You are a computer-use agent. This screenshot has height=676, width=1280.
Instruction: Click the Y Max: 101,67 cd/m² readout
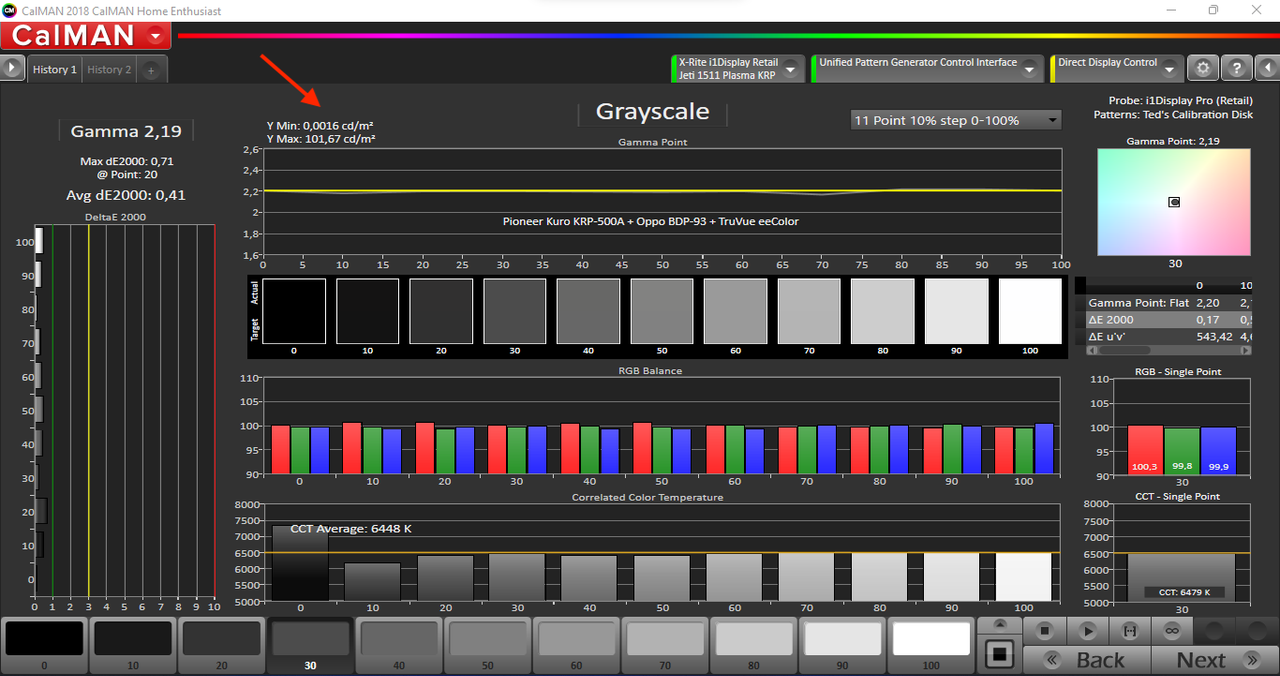tap(321, 139)
